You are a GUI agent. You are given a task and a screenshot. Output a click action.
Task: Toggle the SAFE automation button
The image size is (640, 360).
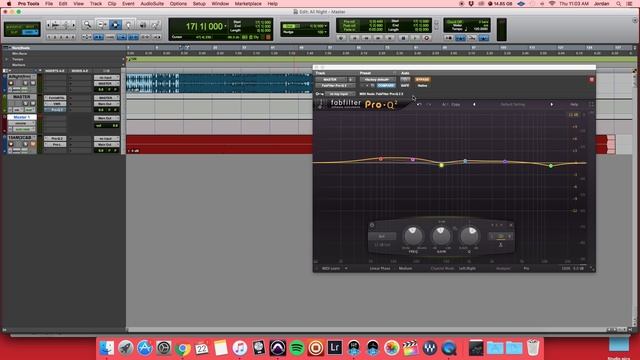[x=405, y=85]
